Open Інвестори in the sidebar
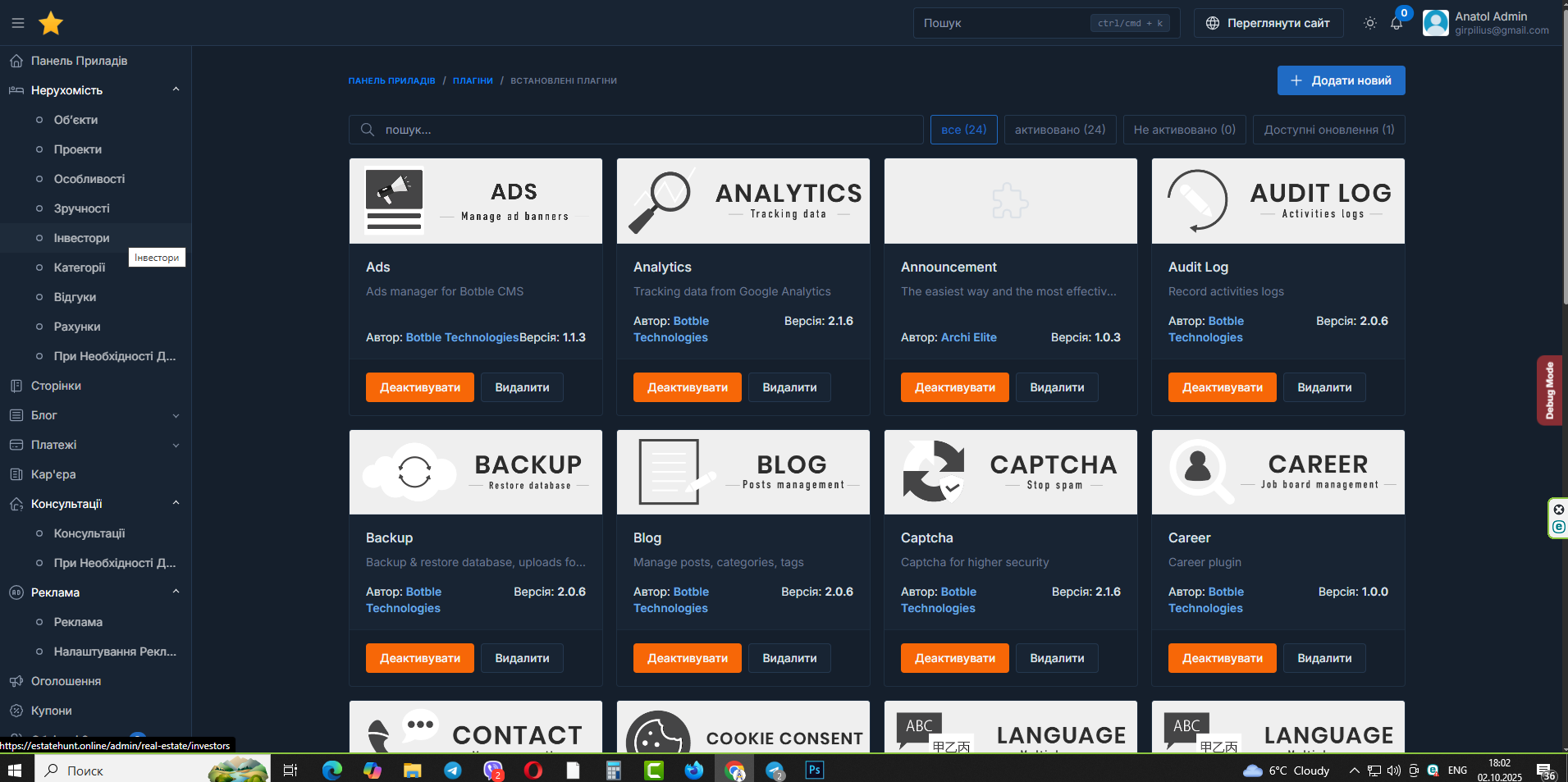 pyautogui.click(x=81, y=238)
